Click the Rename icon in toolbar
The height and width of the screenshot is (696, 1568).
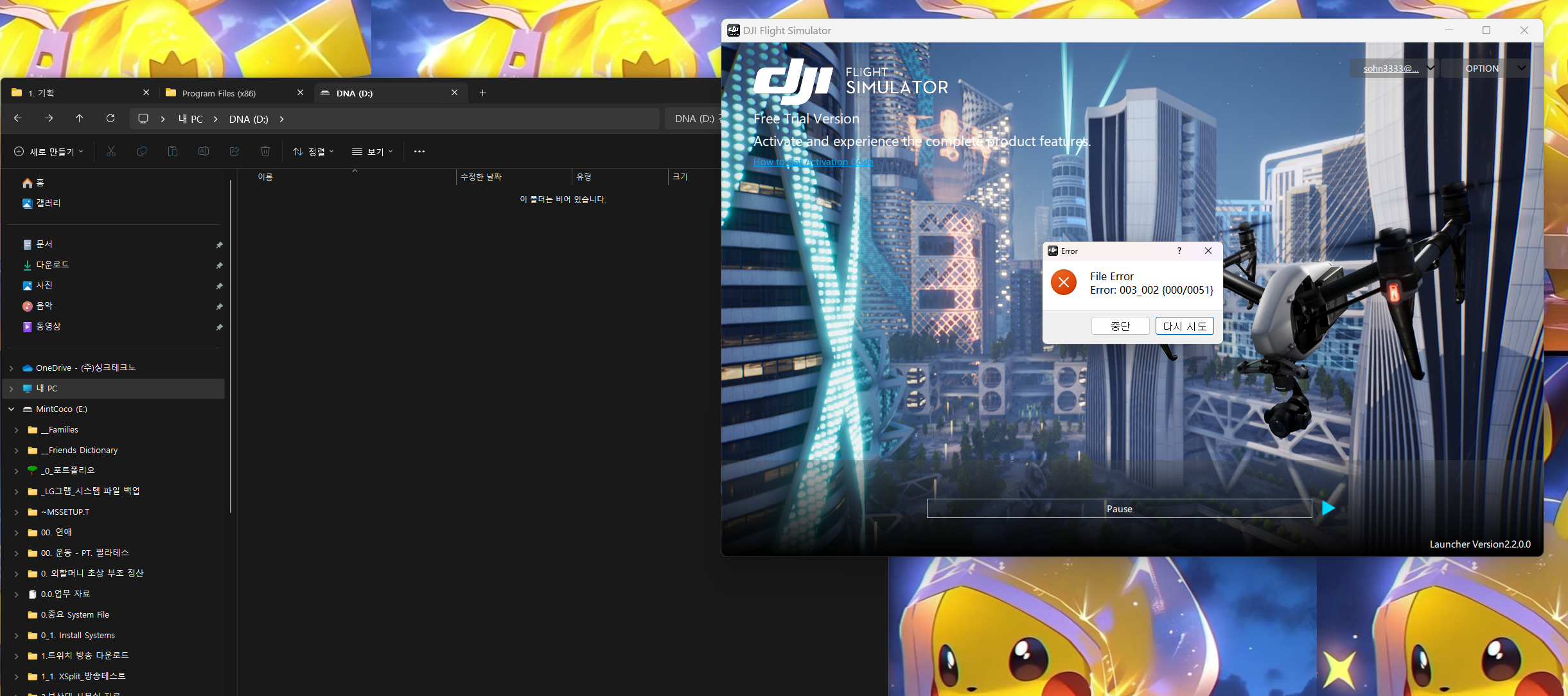pyautogui.click(x=204, y=152)
